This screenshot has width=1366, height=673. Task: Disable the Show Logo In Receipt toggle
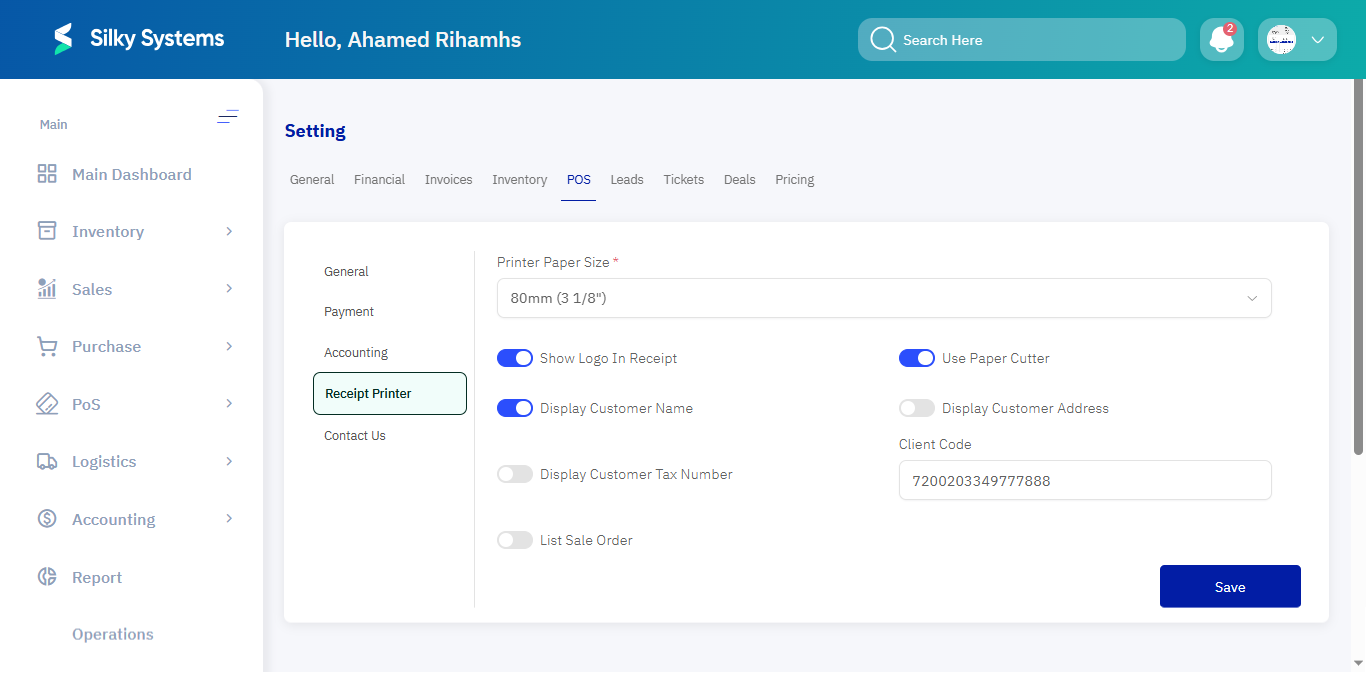click(515, 358)
